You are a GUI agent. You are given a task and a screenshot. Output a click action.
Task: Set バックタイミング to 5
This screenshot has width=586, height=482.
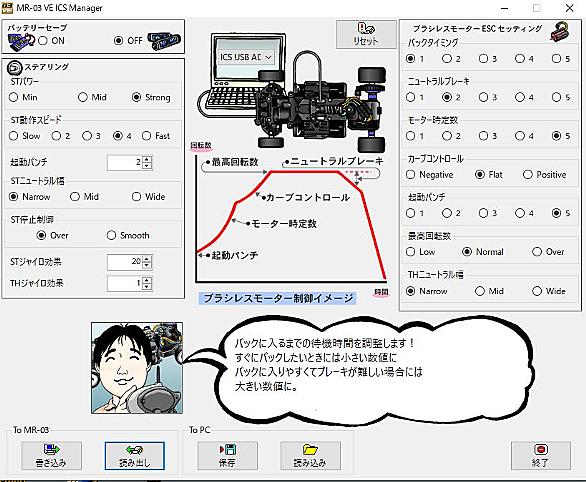pyautogui.click(x=561, y=59)
